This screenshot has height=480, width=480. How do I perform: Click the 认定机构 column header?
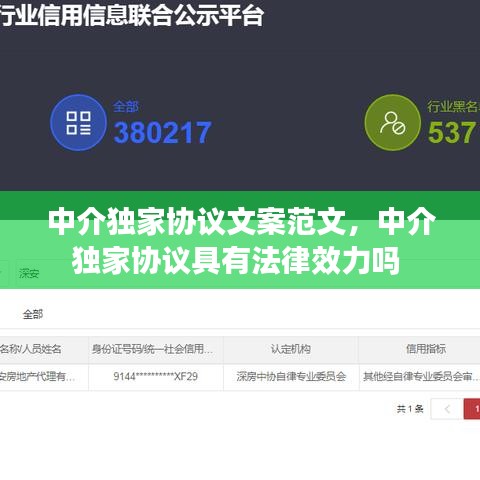(x=291, y=349)
